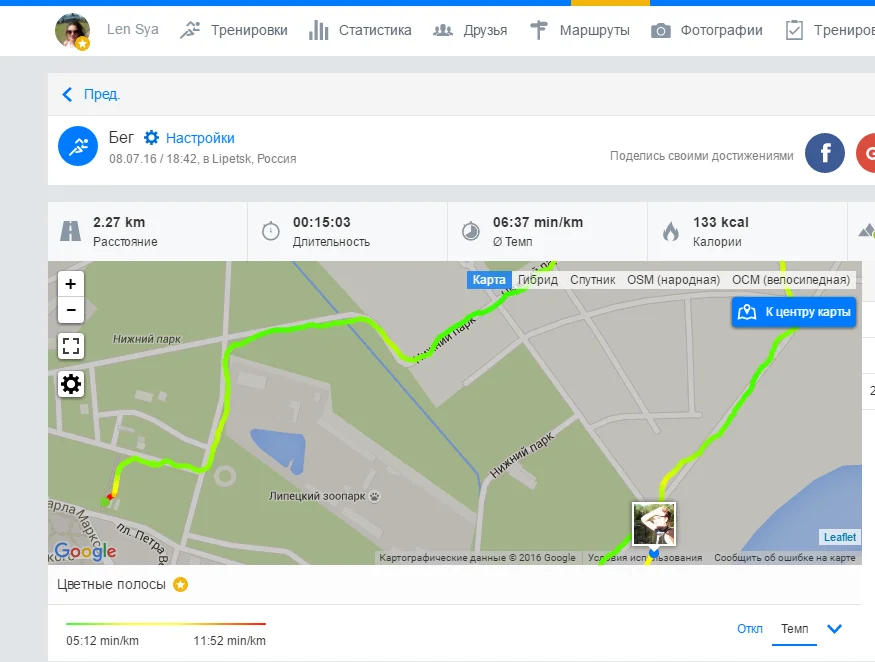Open the Маршруты menu item

[x=594, y=30]
